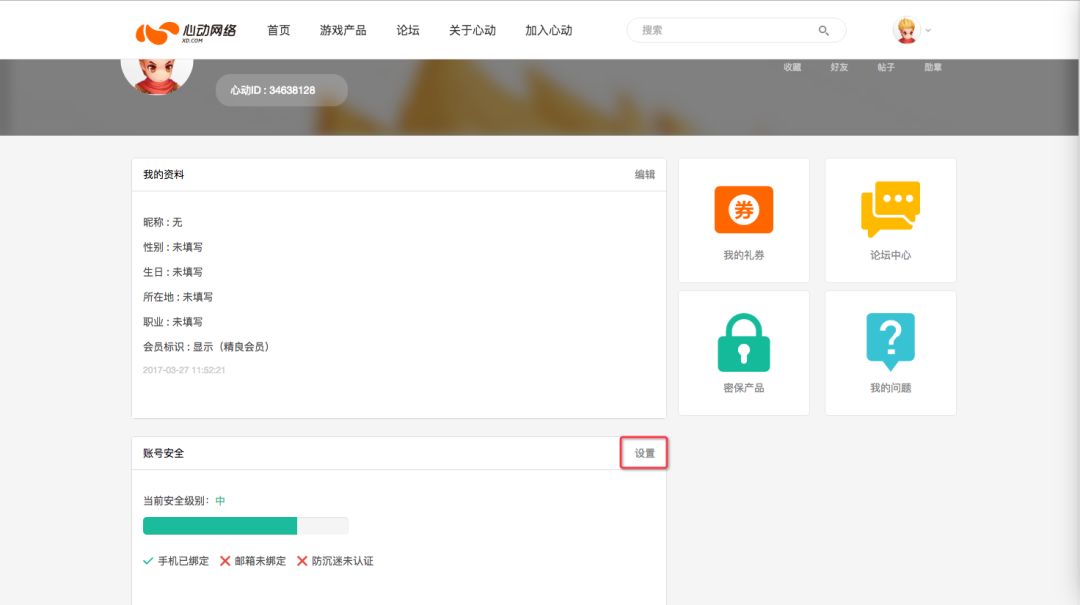Click the 账号安全 panel heading

coord(163,453)
